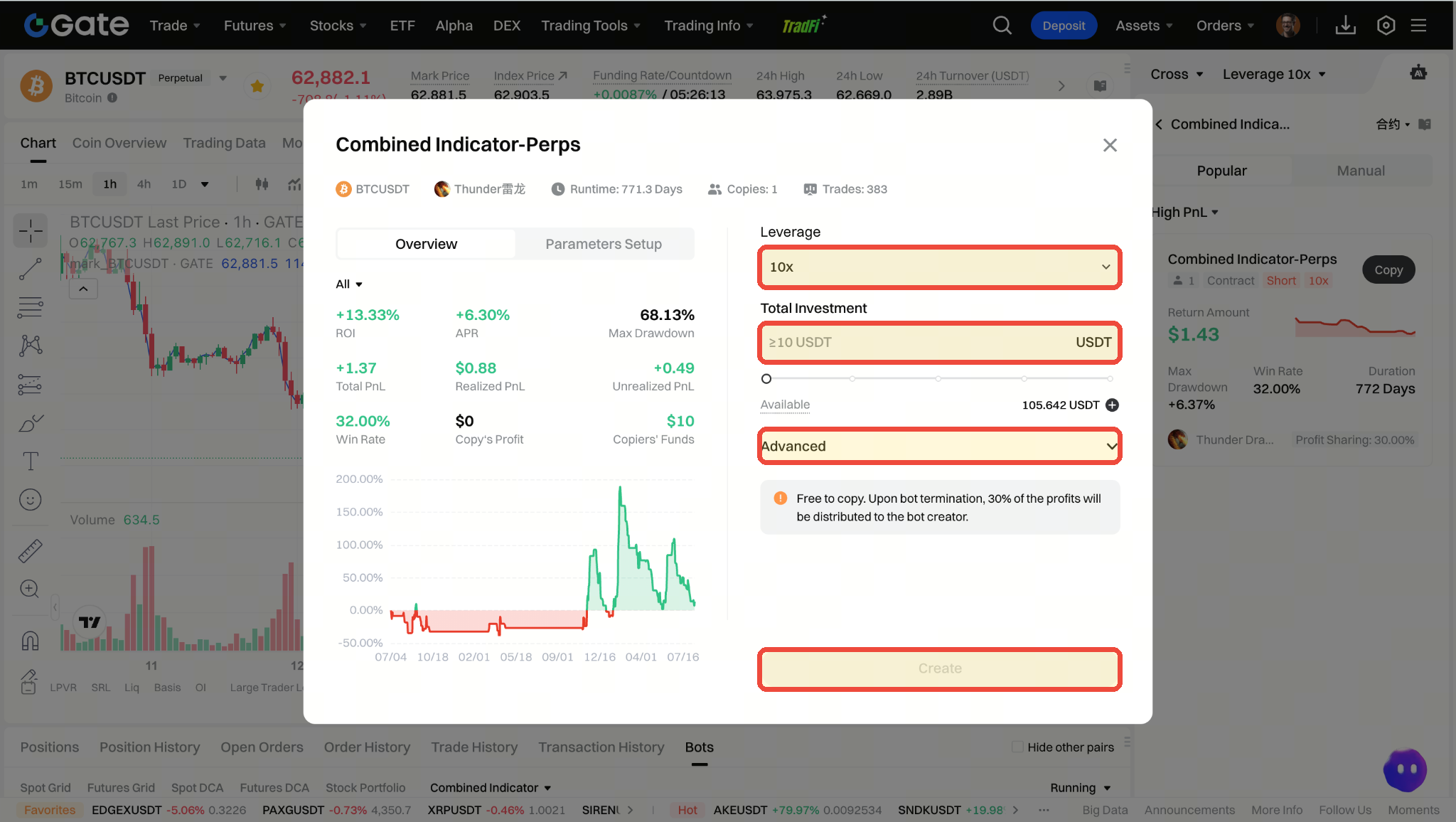Viewport: 1456px width, 822px height.
Task: Open the chart indicators icon
Action: 294,184
